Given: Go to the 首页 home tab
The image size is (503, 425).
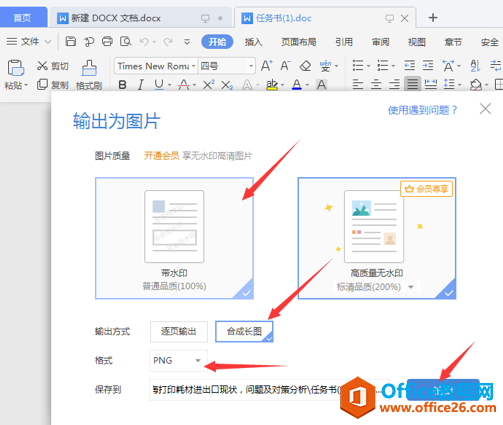Looking at the screenshot, I should coord(23,17).
